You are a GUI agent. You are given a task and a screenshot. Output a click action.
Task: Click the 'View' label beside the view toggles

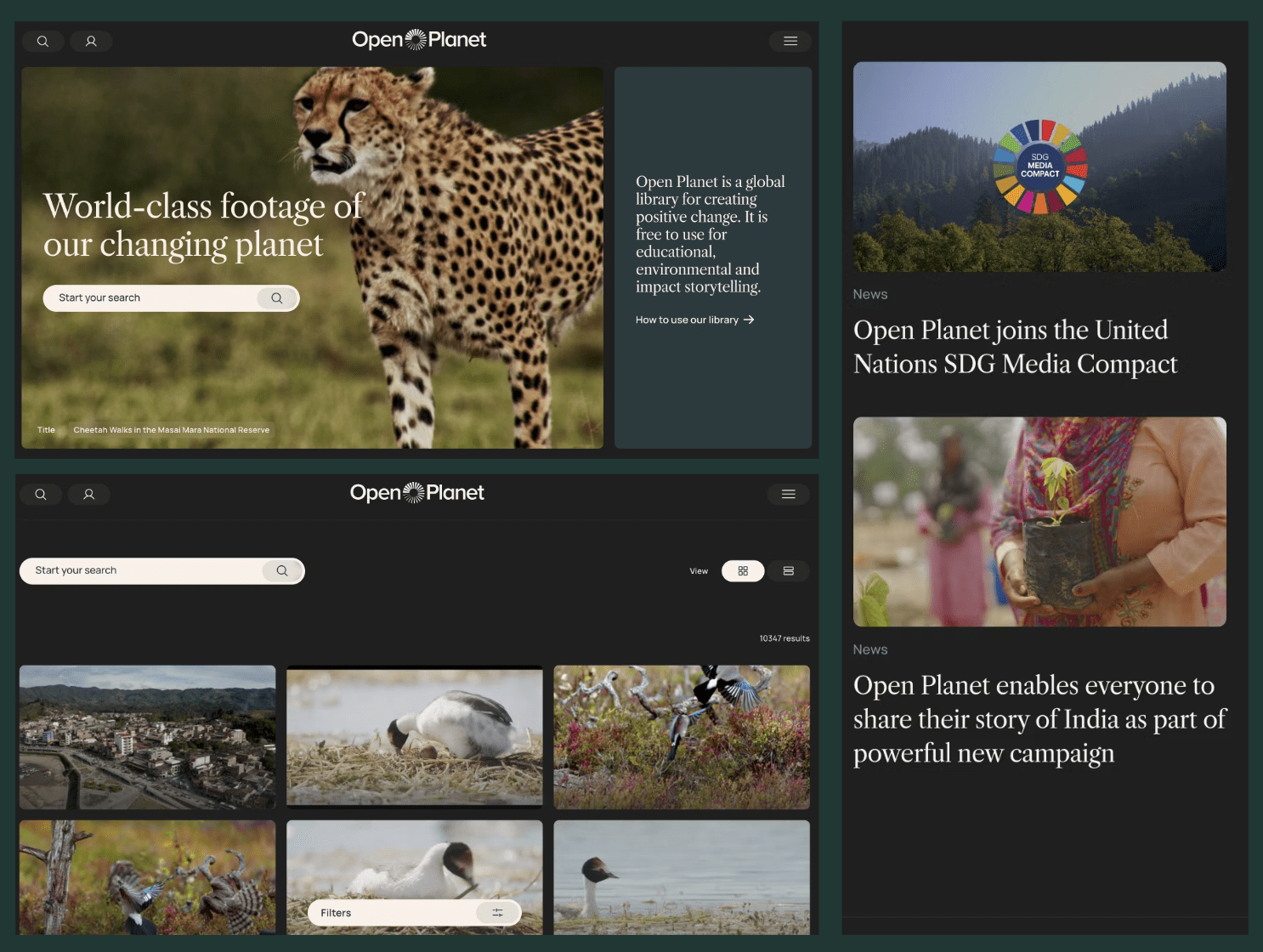(x=699, y=571)
